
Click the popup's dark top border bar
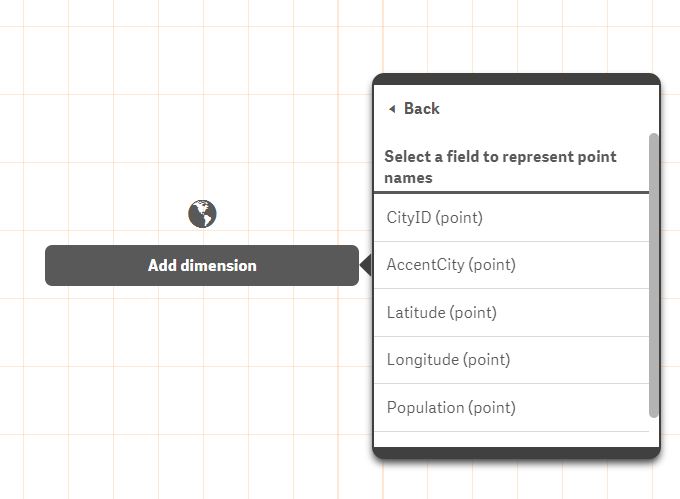pyautogui.click(x=516, y=79)
